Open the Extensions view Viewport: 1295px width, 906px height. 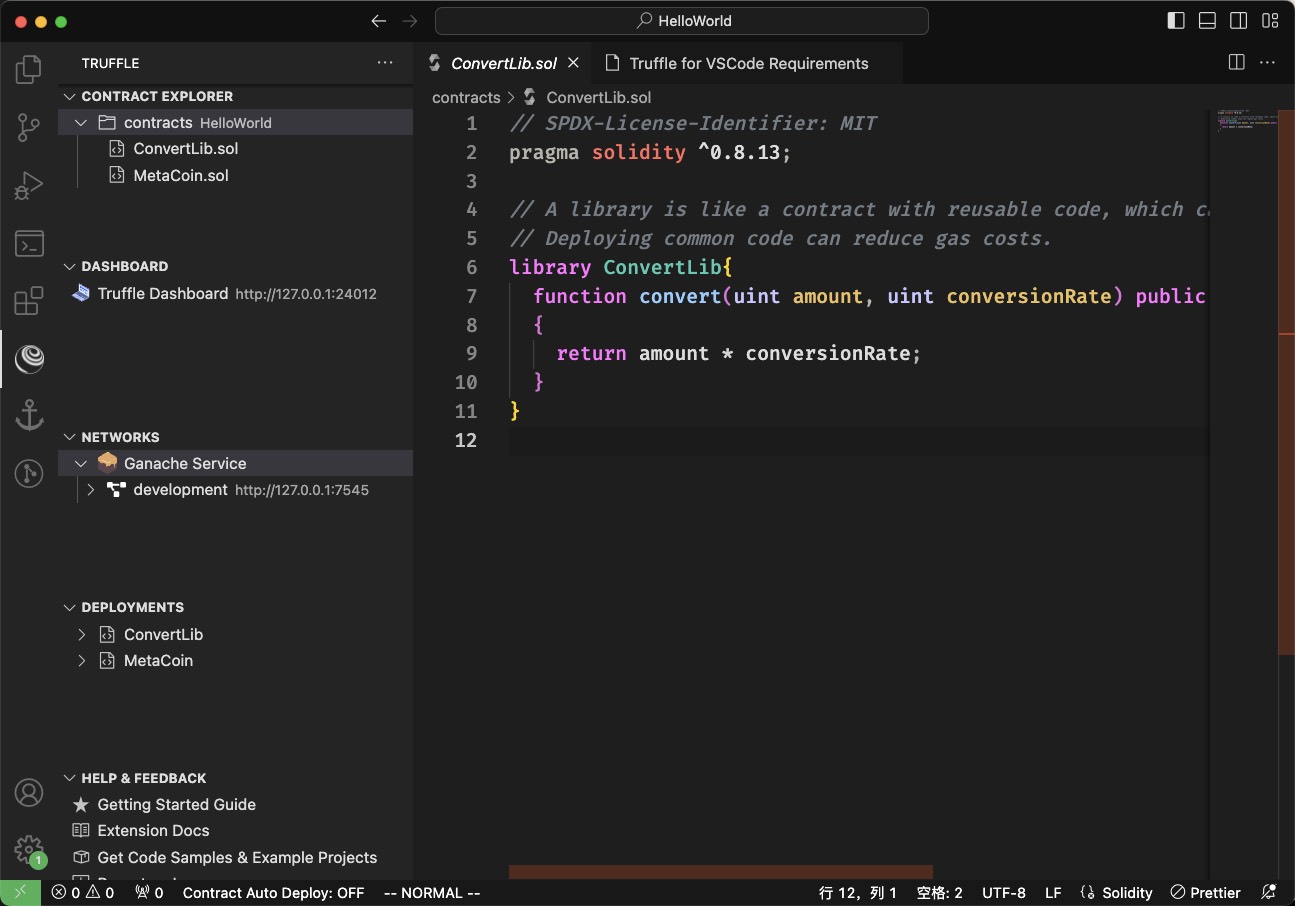[29, 301]
